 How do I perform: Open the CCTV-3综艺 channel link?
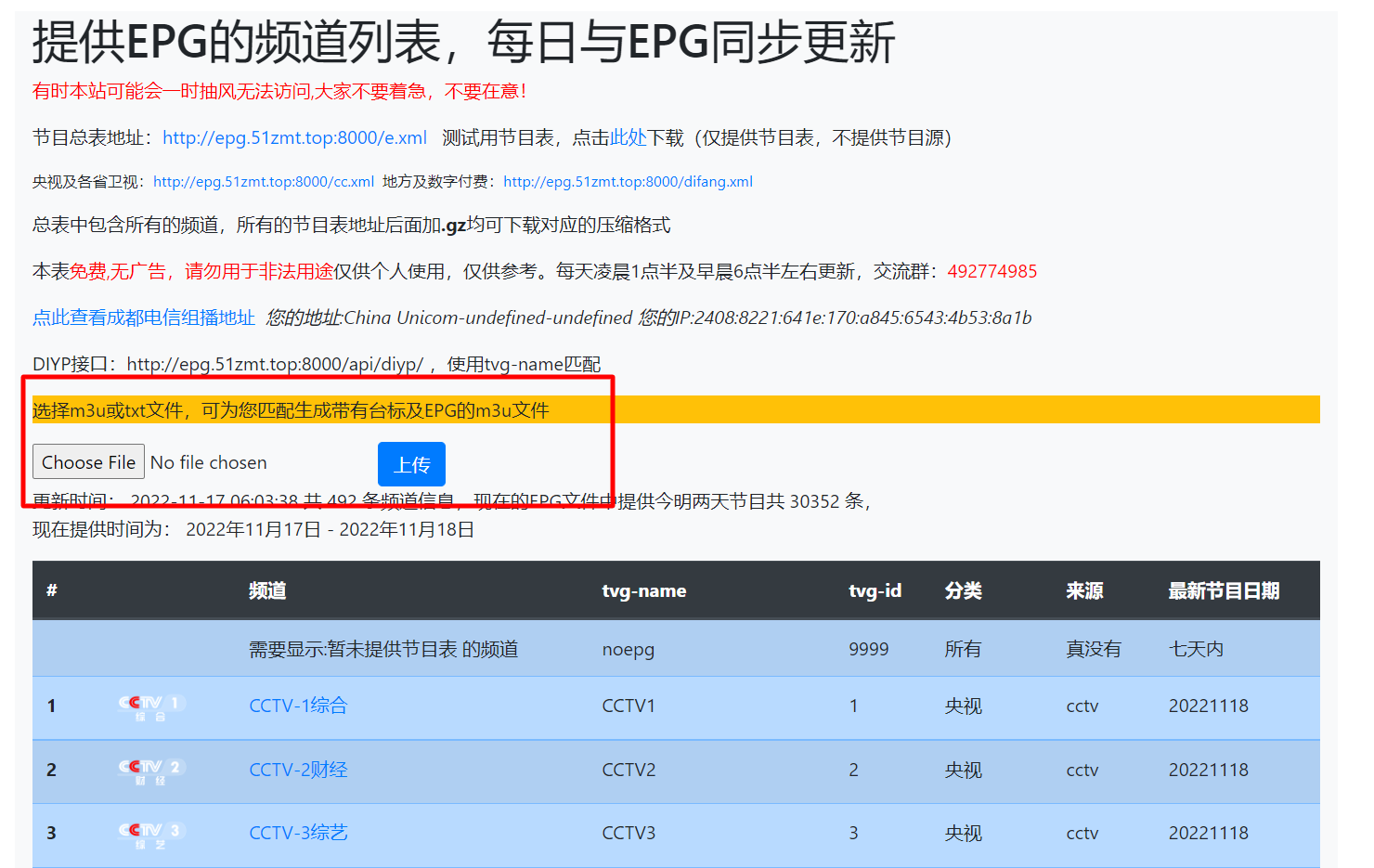(x=298, y=834)
